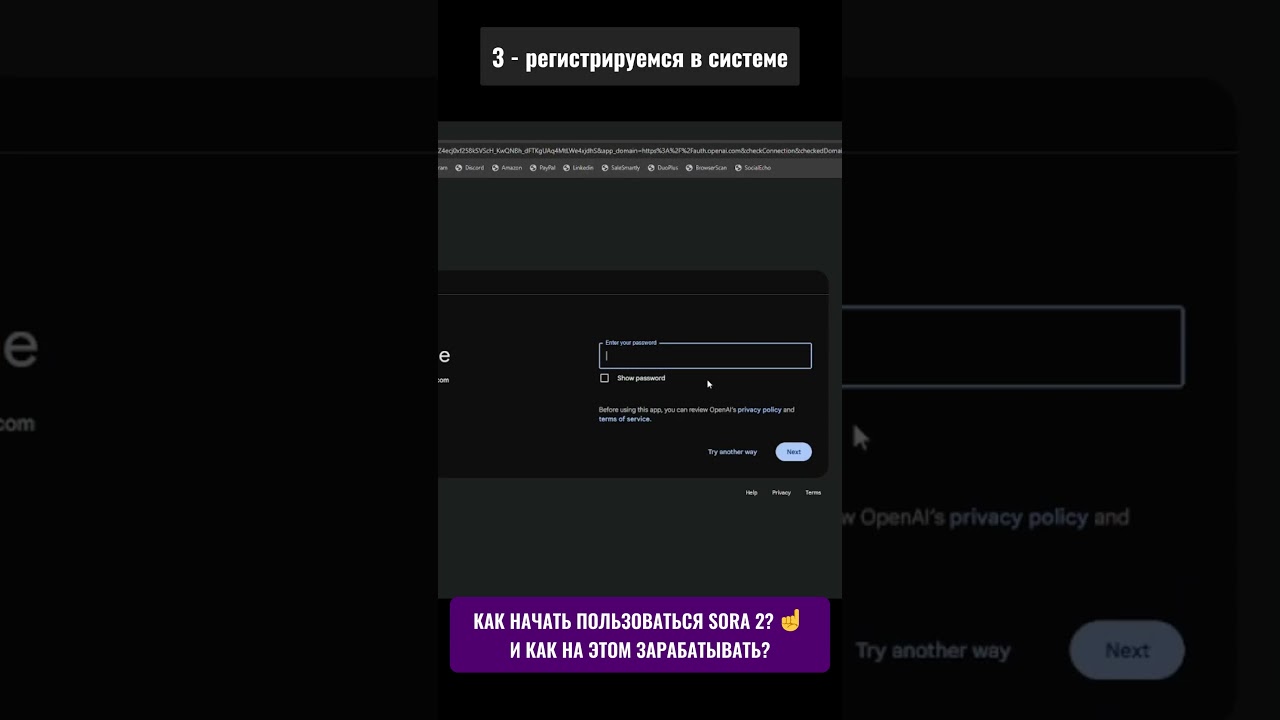Click the Next button
This screenshot has width=1280, height=720.
click(x=794, y=452)
